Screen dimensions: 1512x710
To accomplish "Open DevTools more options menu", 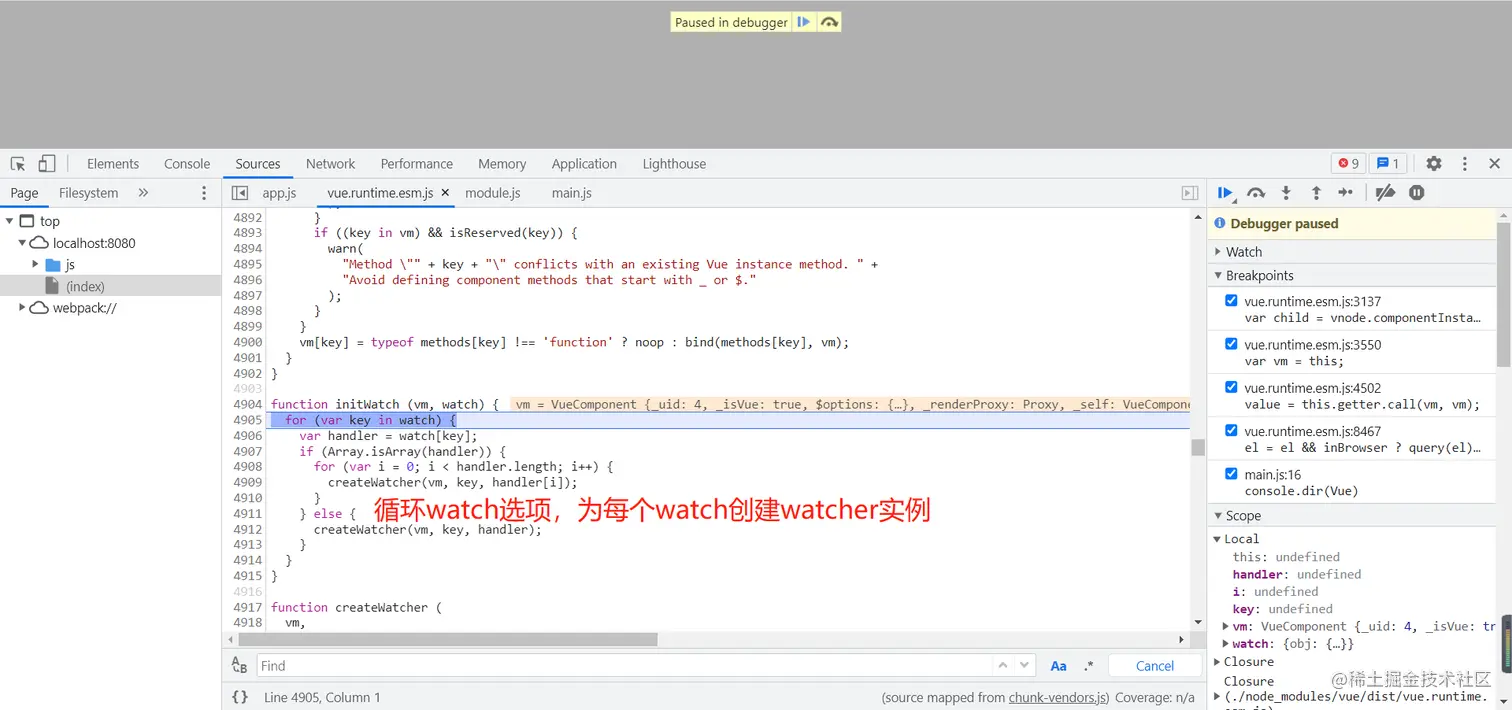I will (1465, 164).
